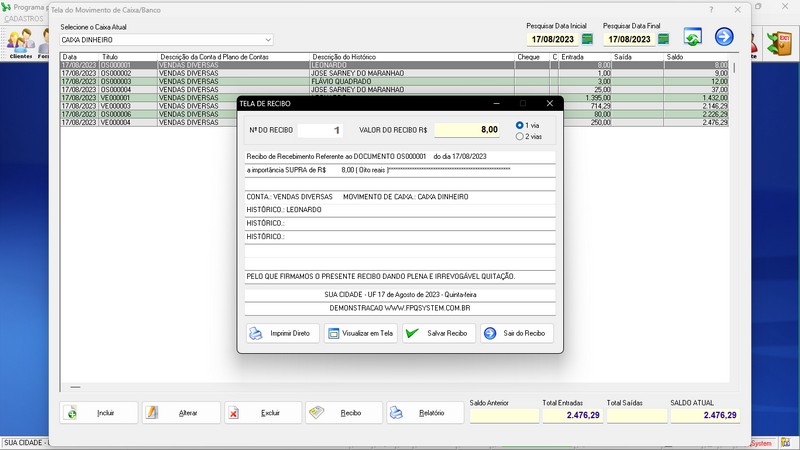Click the Excluir button
The height and width of the screenshot is (450, 800).
pyautogui.click(x=262, y=412)
